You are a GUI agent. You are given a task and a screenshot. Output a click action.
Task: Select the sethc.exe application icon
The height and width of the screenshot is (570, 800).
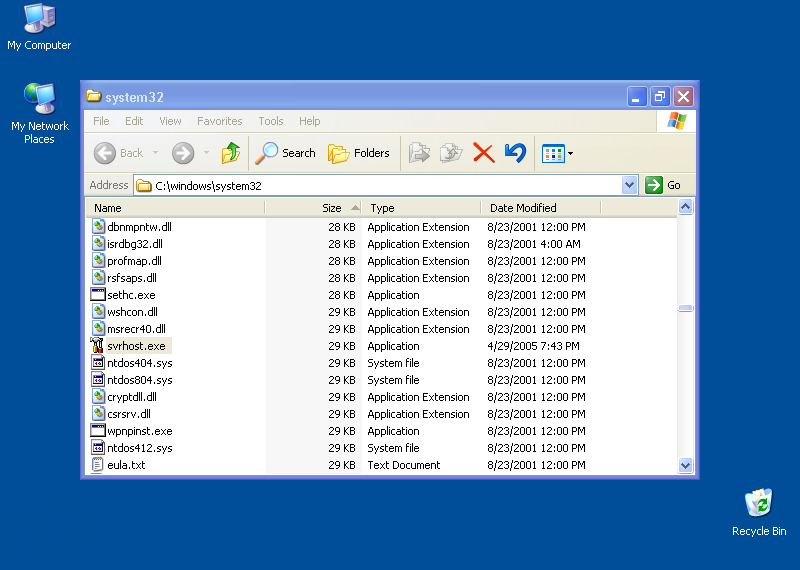point(98,294)
